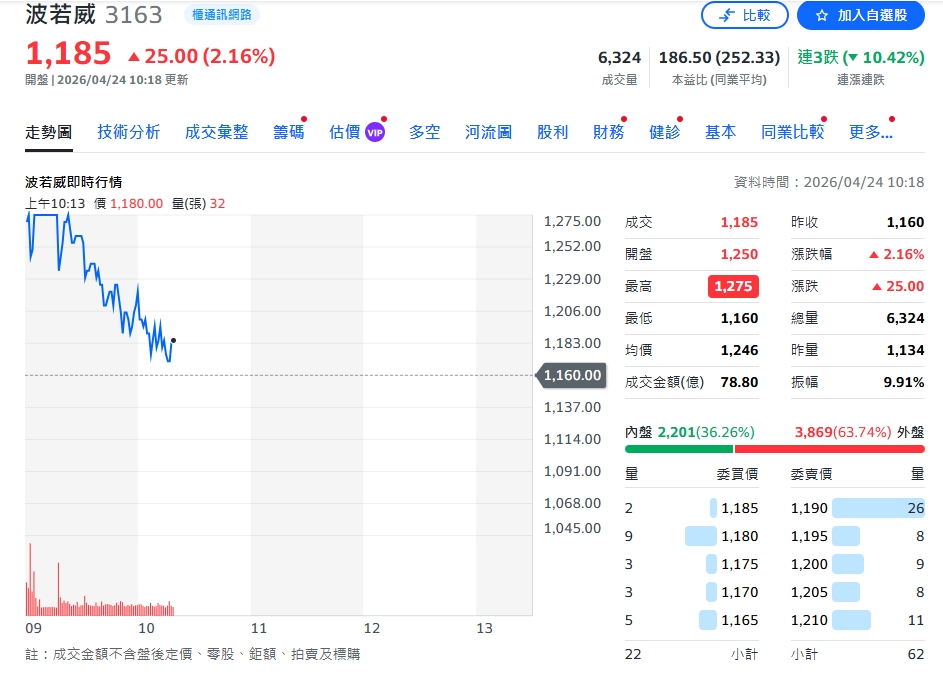Image resolution: width=943 pixels, height=682 pixels.
Task: Switch to the 多空 tab
Action: point(425,132)
